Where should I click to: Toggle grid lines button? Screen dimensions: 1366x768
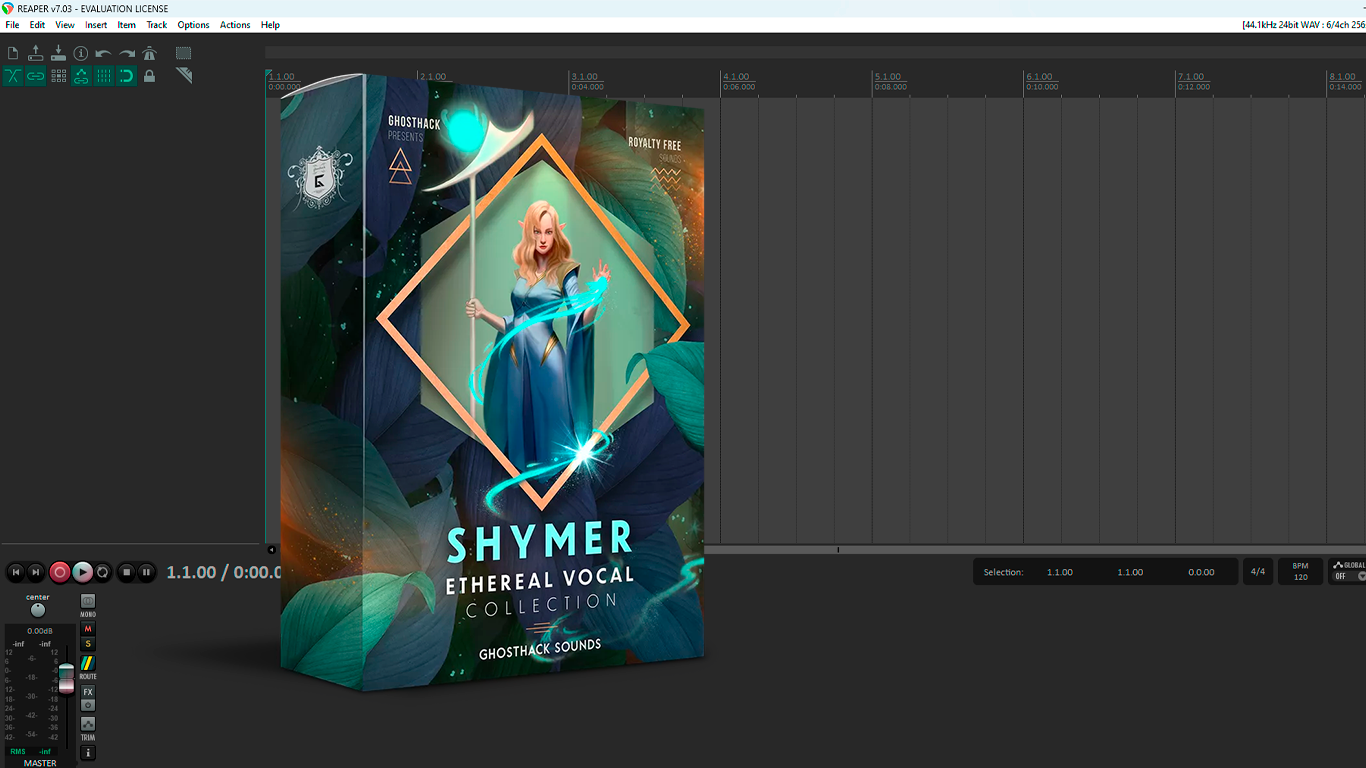point(104,76)
